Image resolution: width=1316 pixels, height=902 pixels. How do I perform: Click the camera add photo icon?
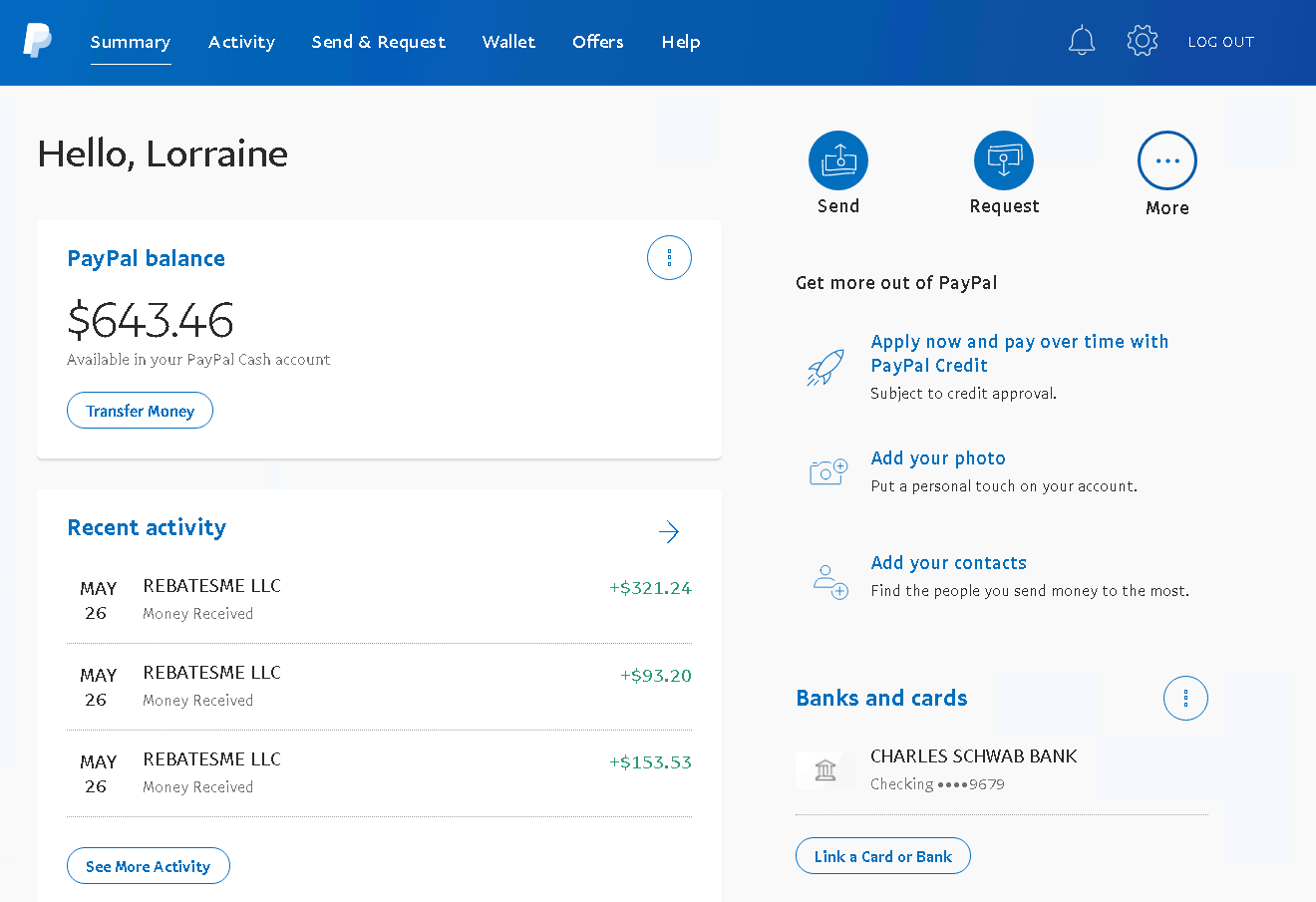click(828, 471)
